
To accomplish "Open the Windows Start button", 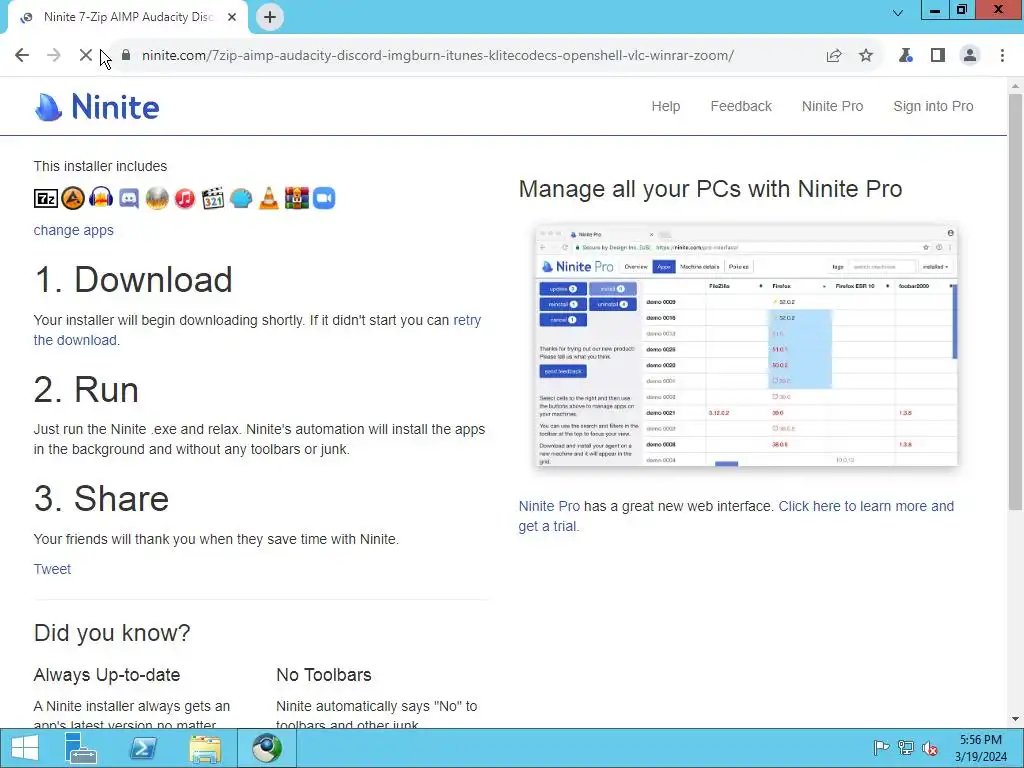I will click(x=25, y=748).
